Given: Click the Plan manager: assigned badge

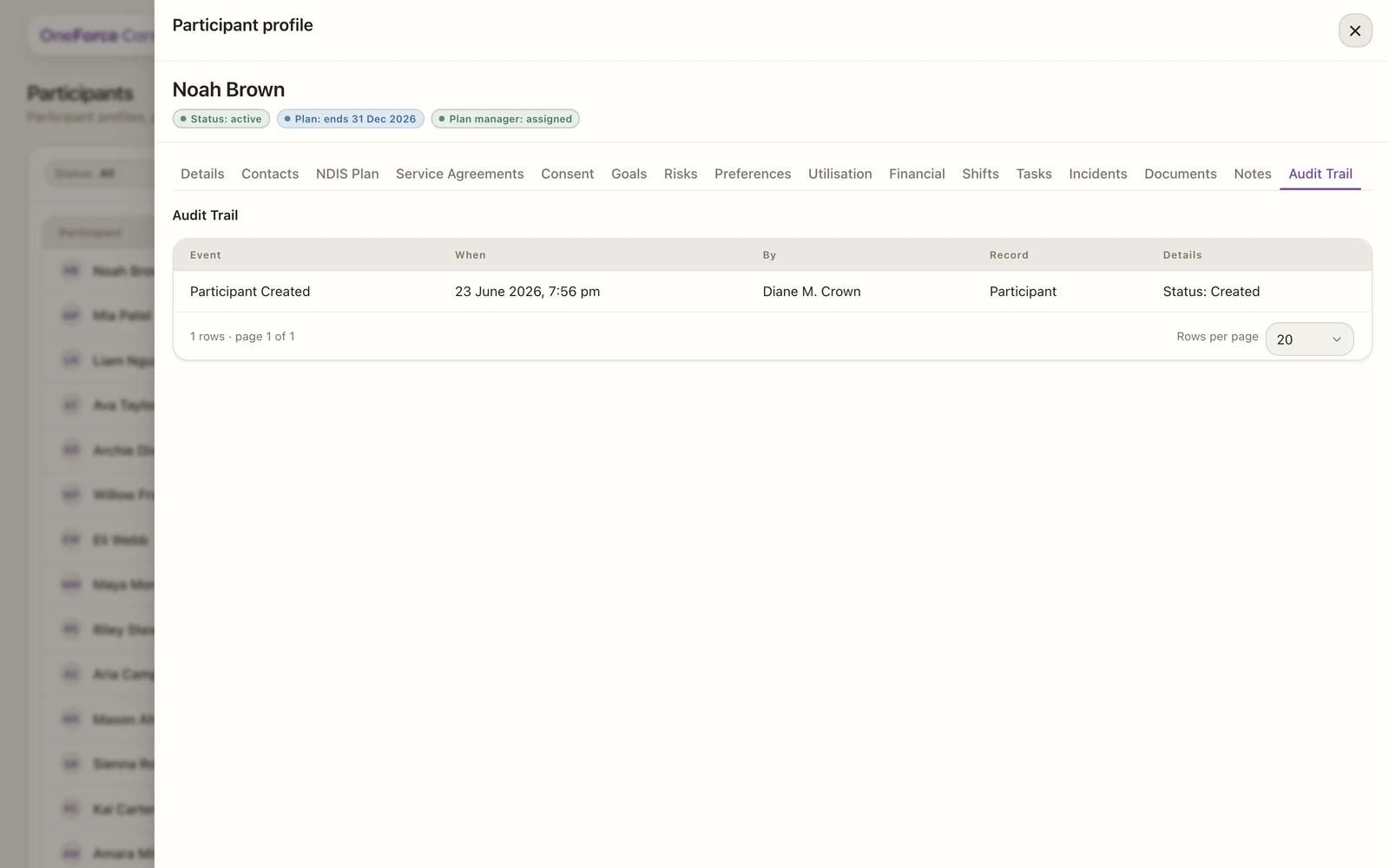Looking at the screenshot, I should tap(505, 119).
